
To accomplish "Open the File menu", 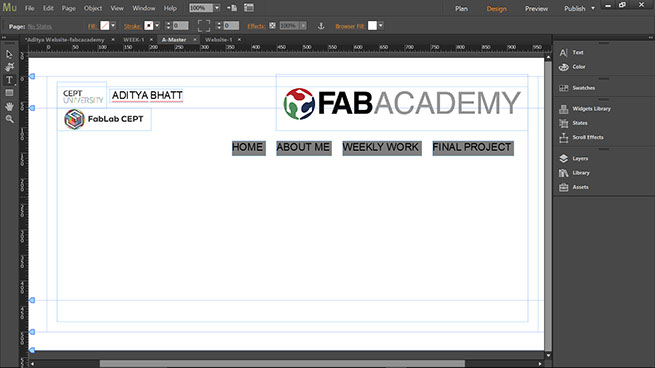I will [30, 8].
